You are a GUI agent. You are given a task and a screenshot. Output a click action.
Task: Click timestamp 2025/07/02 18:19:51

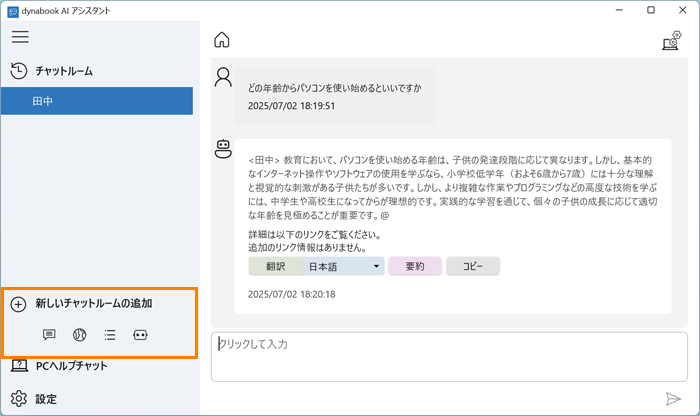point(292,106)
